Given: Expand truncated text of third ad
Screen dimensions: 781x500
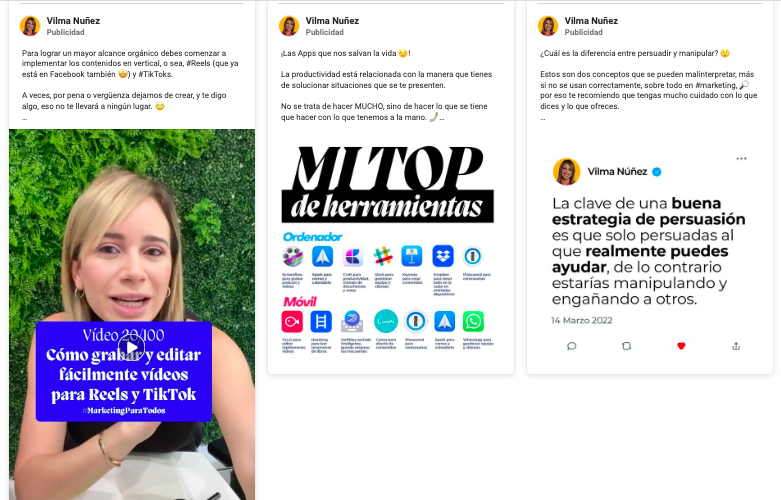Looking at the screenshot, I should pyautogui.click(x=543, y=119).
